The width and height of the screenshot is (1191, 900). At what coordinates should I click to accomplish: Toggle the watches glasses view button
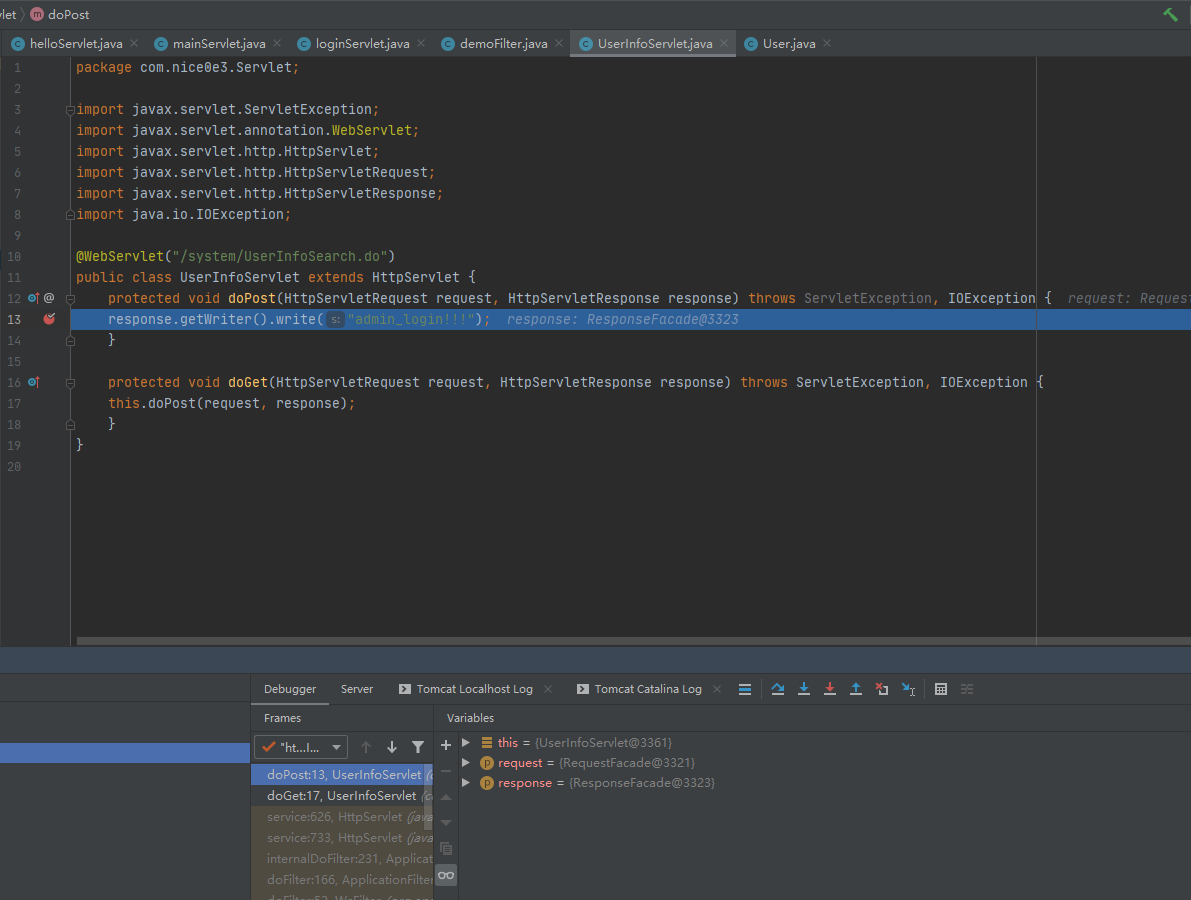pos(446,875)
